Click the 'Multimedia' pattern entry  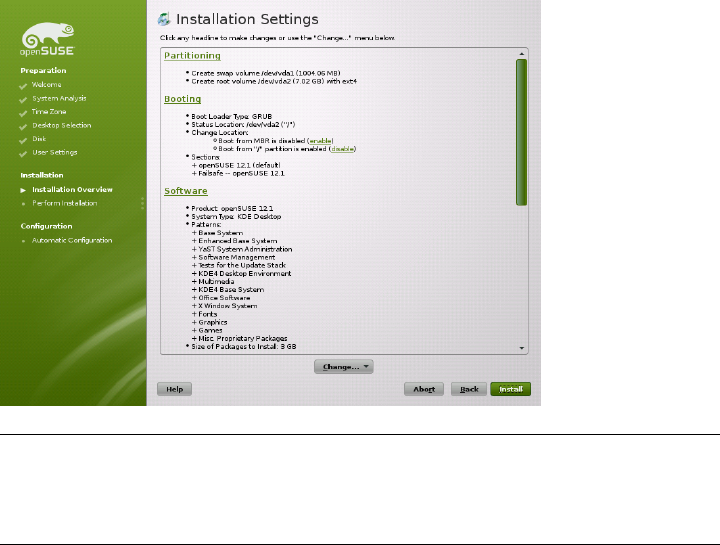[216, 282]
